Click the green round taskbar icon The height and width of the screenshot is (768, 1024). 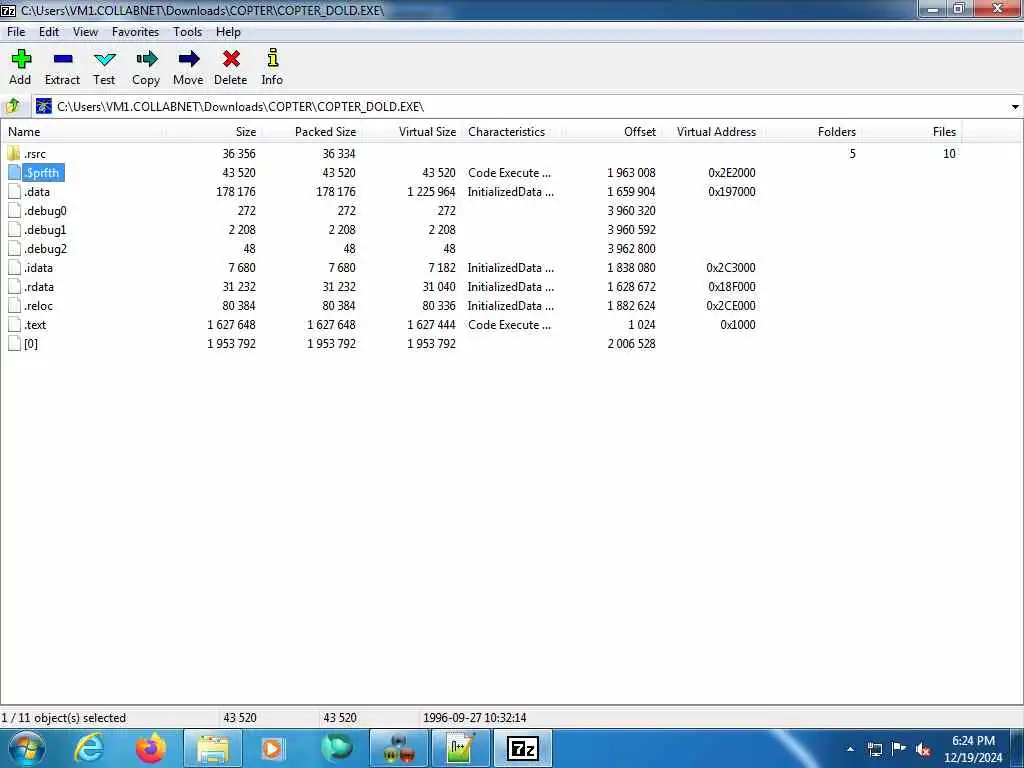click(x=337, y=748)
